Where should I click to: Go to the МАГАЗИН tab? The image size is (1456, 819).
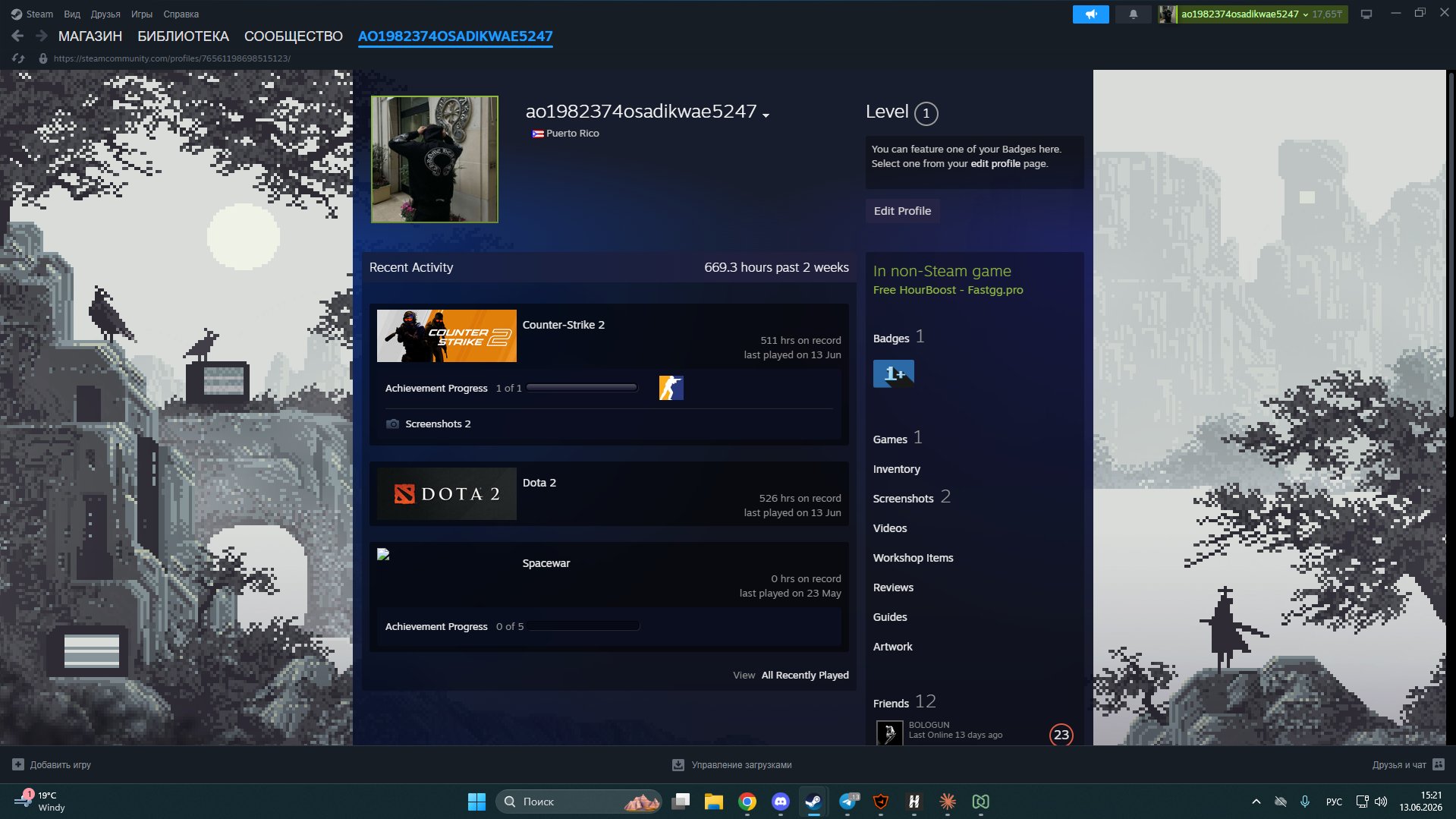click(90, 36)
